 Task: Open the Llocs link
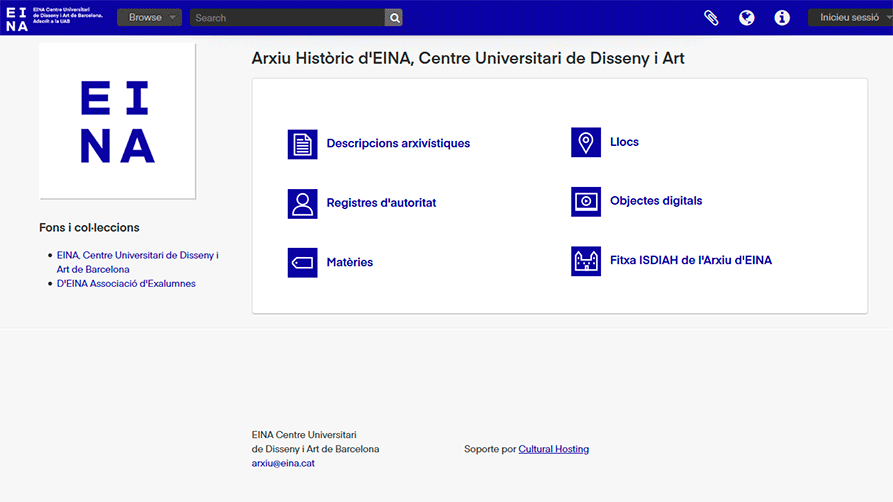point(624,142)
